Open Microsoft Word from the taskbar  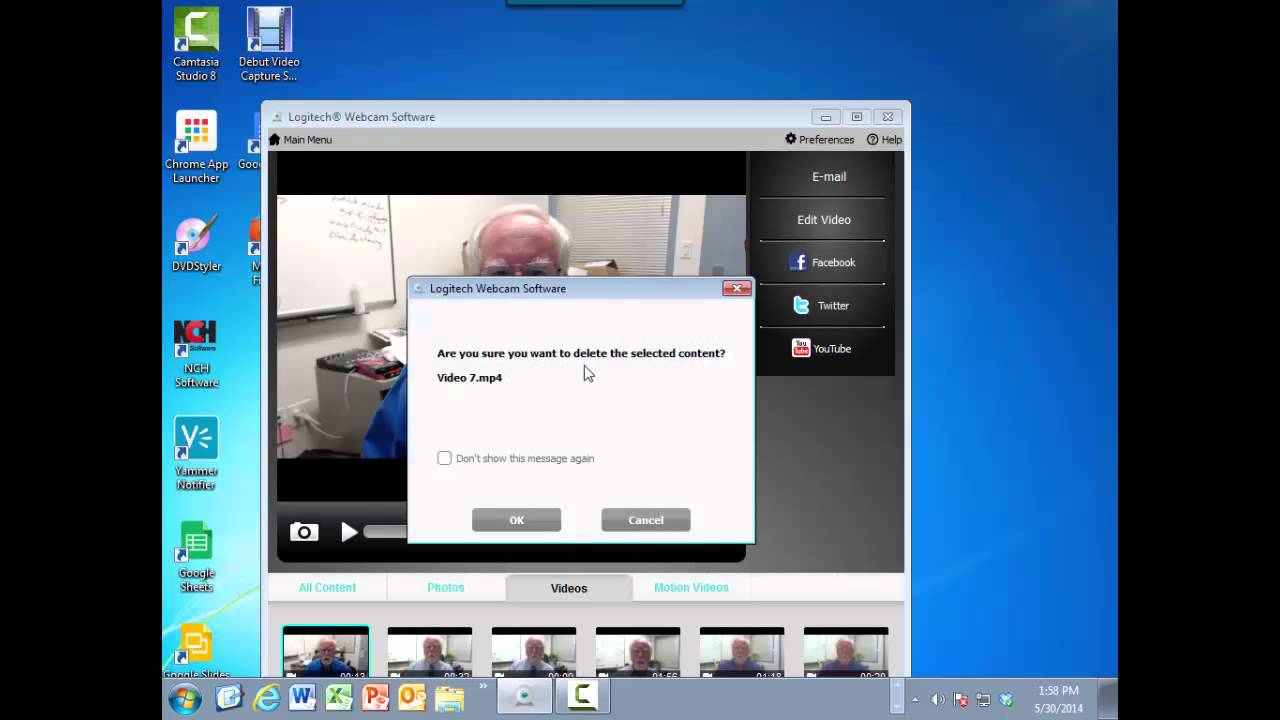(303, 698)
